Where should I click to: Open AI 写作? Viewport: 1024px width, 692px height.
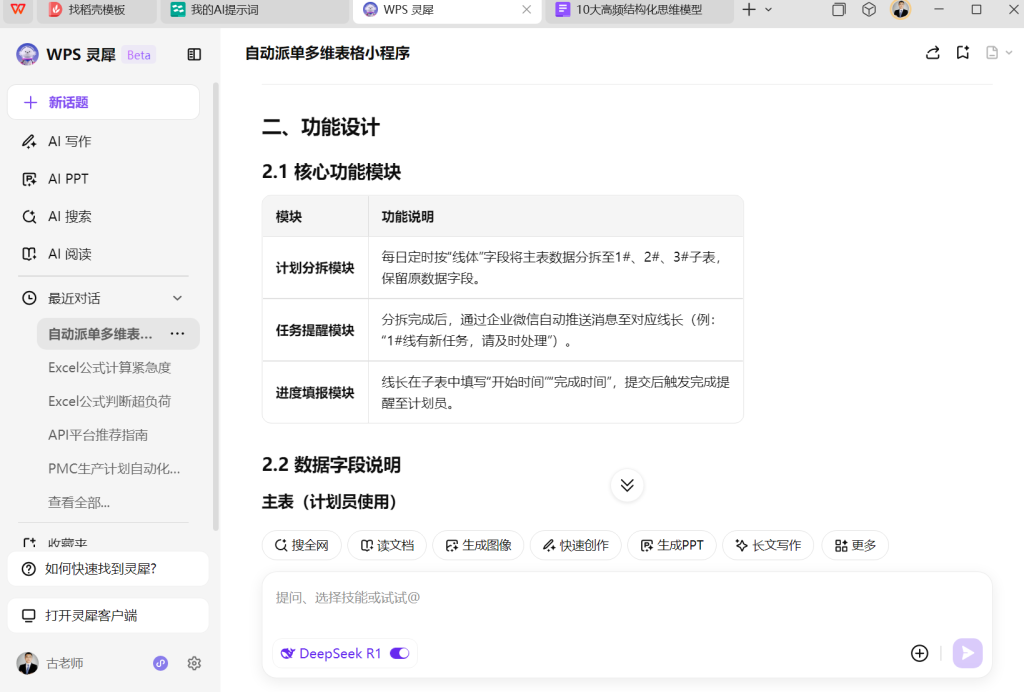point(69,141)
